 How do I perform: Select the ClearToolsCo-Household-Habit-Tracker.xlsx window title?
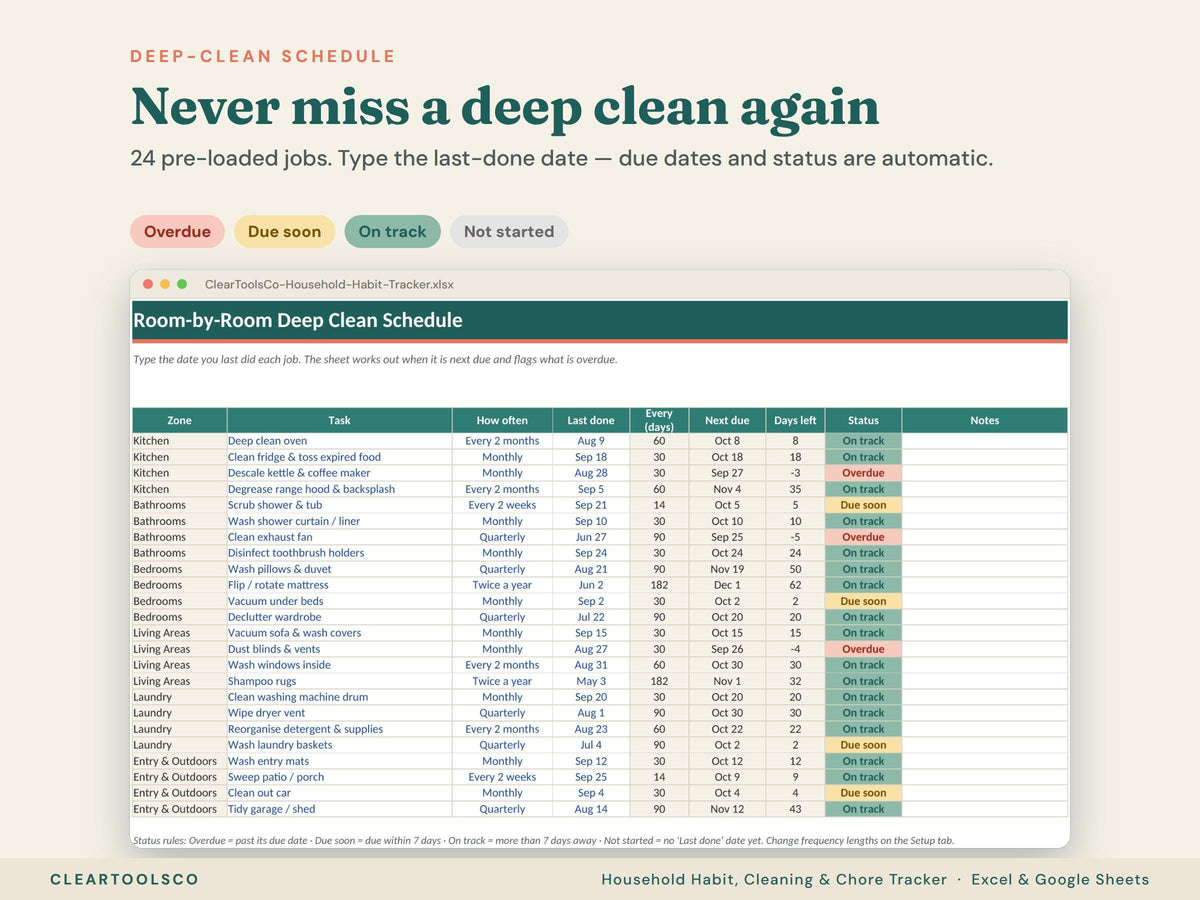(329, 284)
